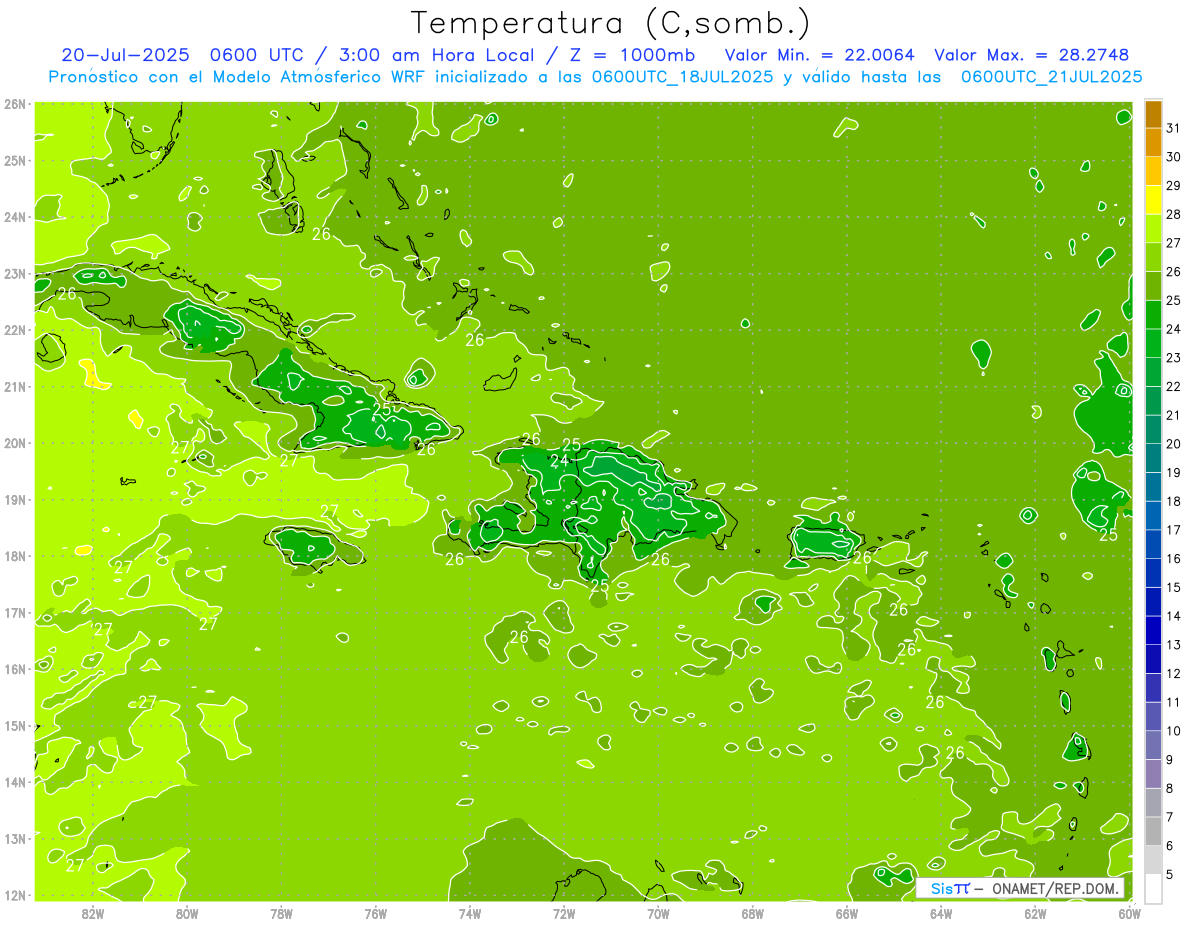Click the 12N latitude axis label
1200x927 pixels.
(14, 895)
